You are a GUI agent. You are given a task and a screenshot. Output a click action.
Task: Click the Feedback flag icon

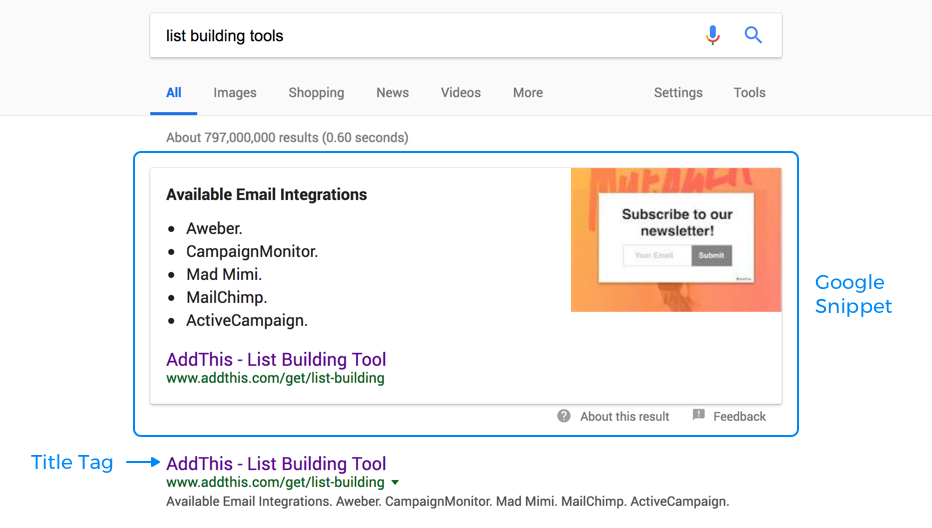coord(698,415)
